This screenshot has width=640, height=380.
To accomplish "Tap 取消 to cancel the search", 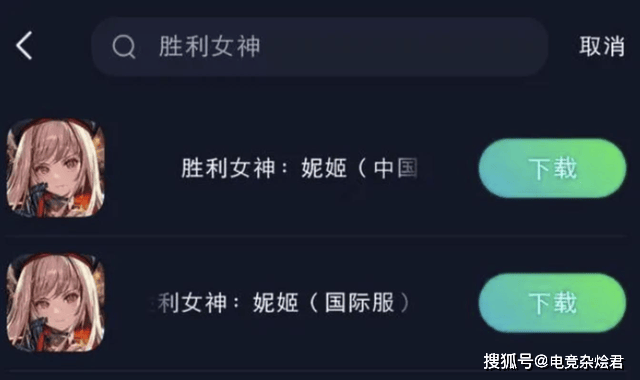I will pos(602,46).
